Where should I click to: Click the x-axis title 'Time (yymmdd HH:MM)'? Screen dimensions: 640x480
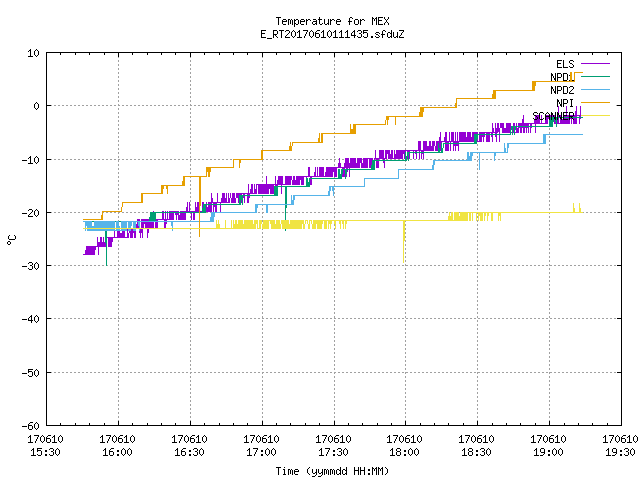click(332, 471)
